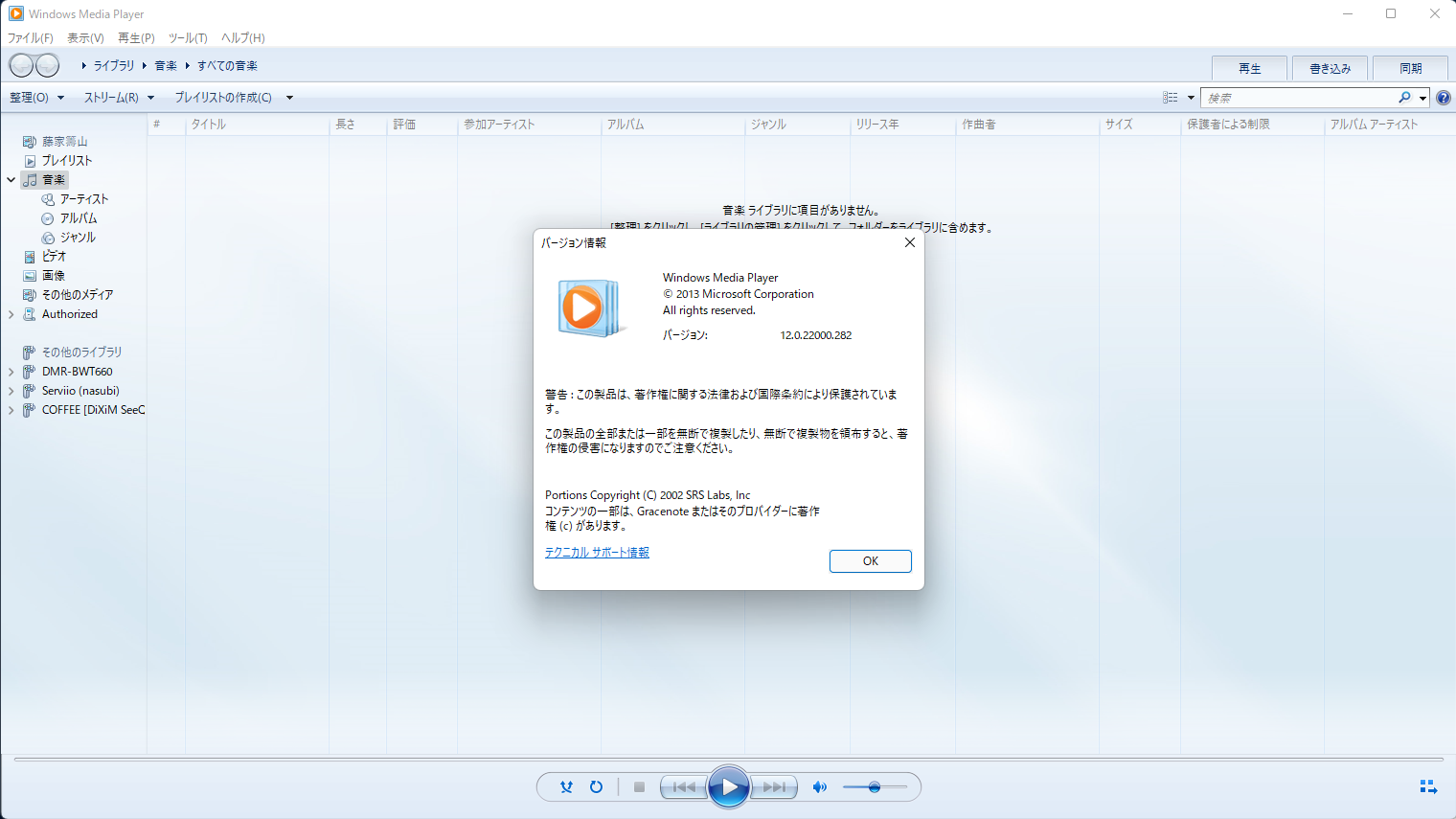Expand the Serviio (nasubi) library
Screen dimensions: 1456x819
11,391
